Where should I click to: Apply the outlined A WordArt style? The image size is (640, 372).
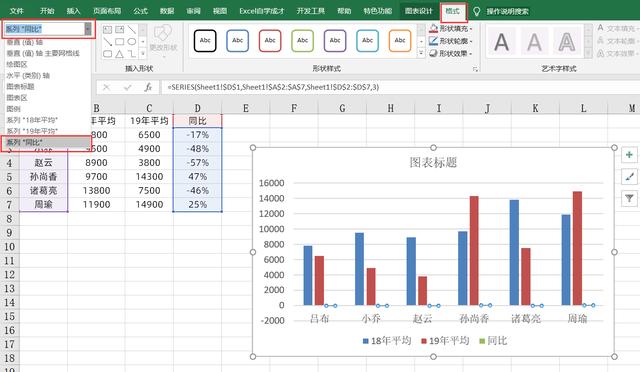[567, 41]
